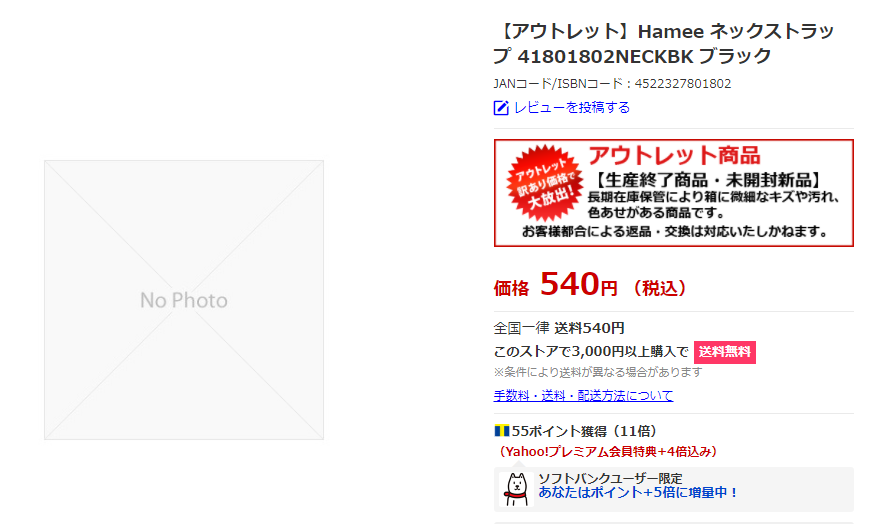
Task: Click the 生産終了商品・未開封新品 banner line
Action: [708, 180]
